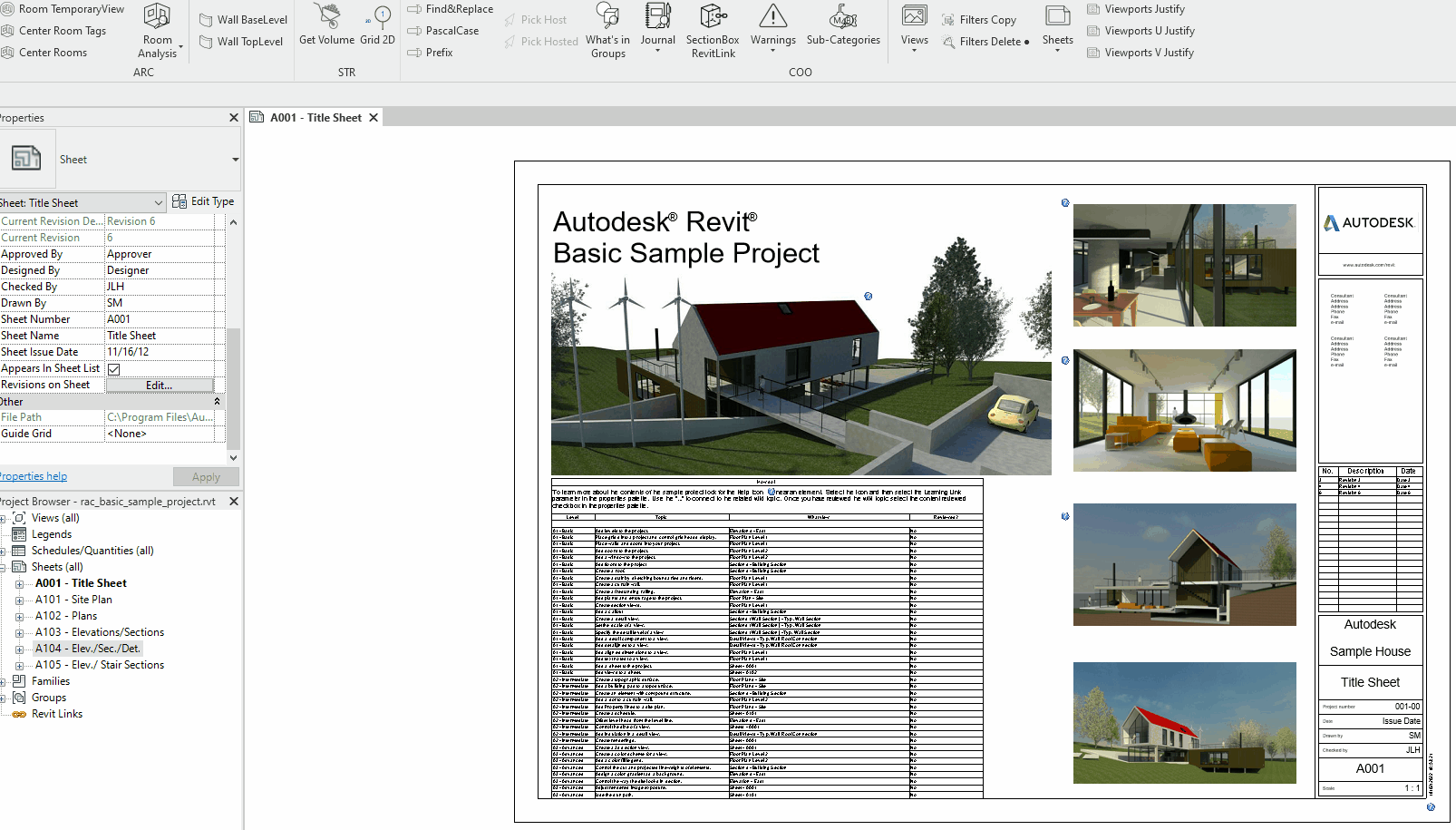This screenshot has height=830, width=1456.
Task: Click Center Room Tags tool
Action: pos(53,31)
